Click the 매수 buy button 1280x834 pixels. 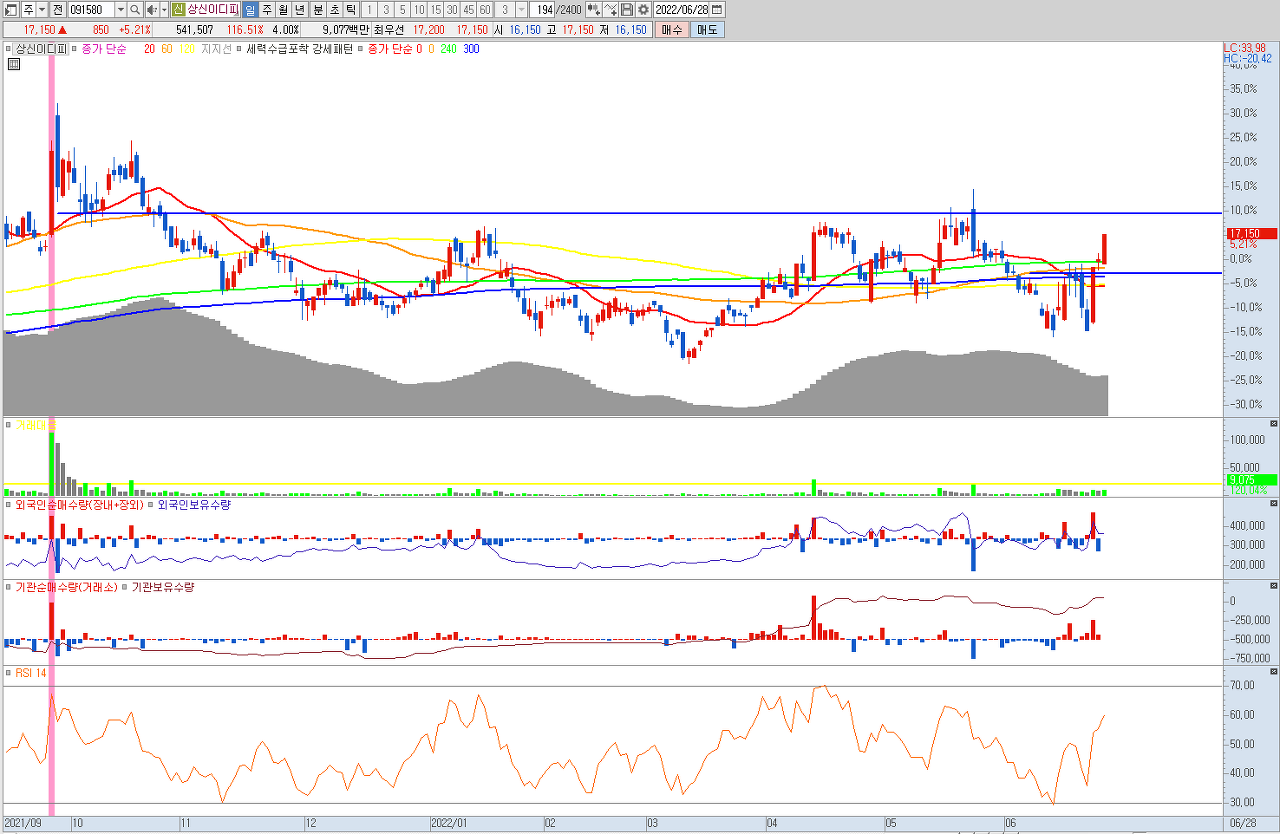coord(672,29)
